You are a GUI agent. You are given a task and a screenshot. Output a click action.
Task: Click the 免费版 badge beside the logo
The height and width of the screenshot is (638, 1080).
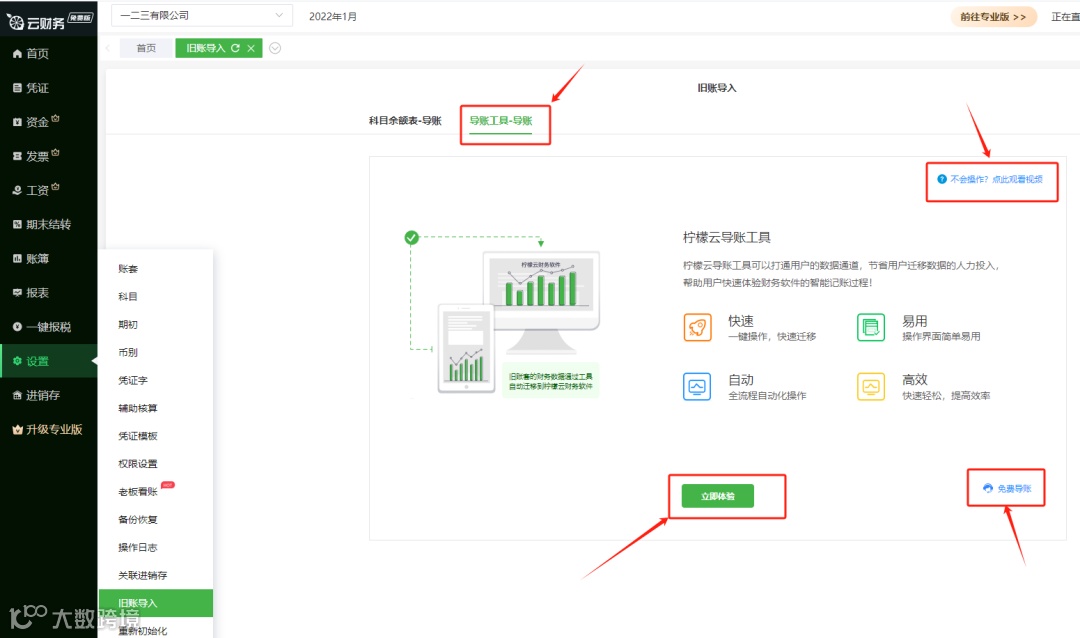click(80, 18)
